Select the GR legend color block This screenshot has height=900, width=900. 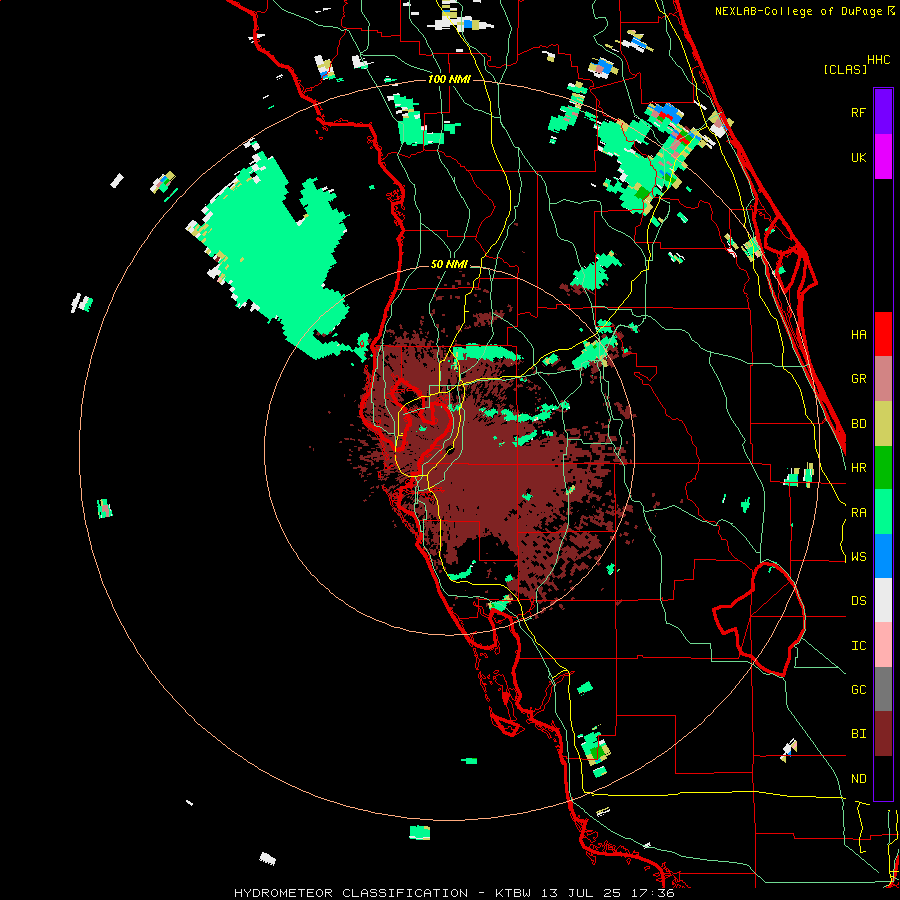883,379
